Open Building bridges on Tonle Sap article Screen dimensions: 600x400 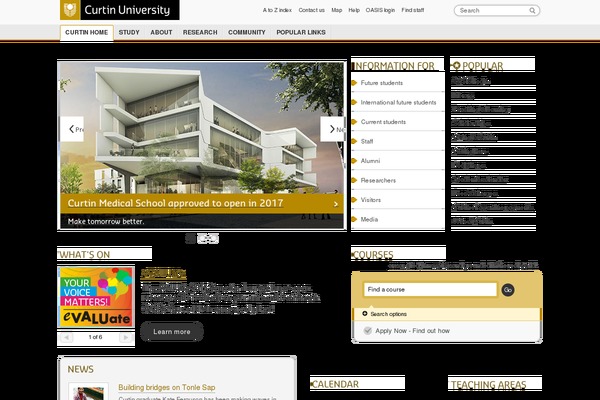click(x=167, y=387)
